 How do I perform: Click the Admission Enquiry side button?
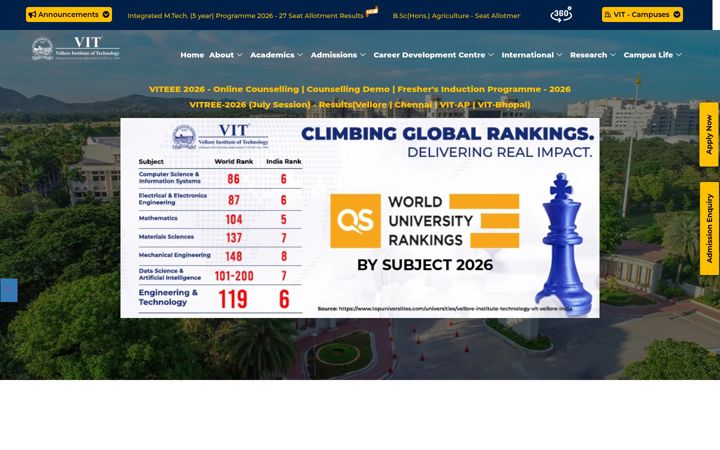[x=709, y=229]
